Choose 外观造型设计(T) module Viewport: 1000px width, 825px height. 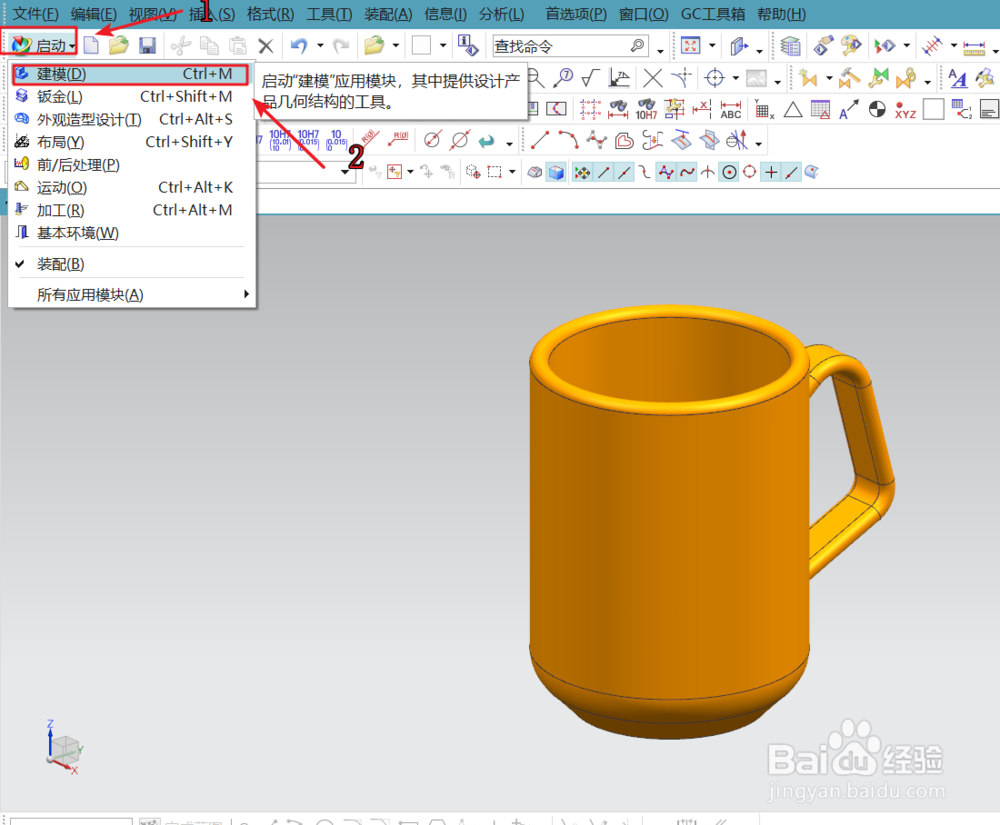pyautogui.click(x=132, y=119)
